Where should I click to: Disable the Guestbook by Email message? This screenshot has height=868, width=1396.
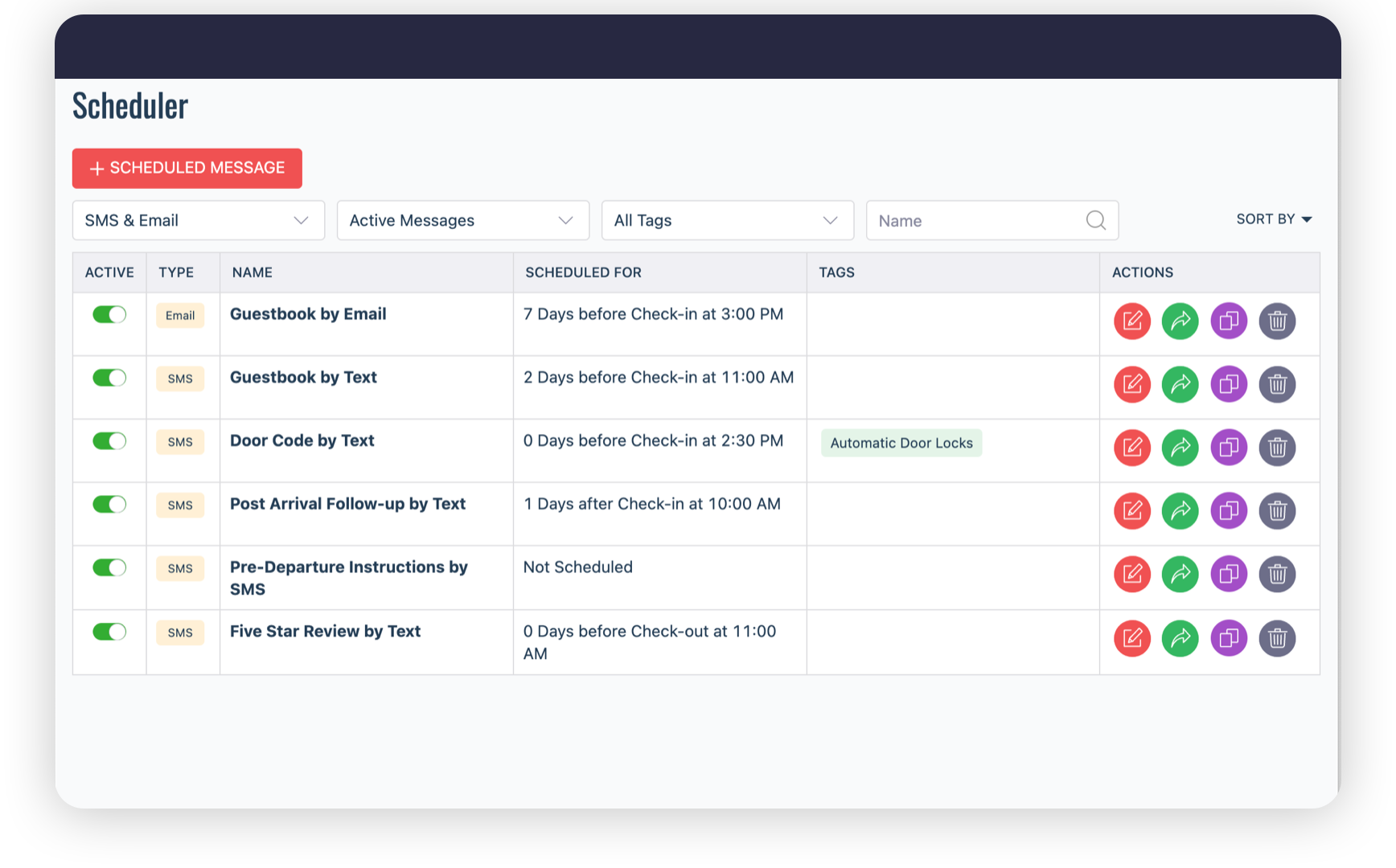click(109, 314)
